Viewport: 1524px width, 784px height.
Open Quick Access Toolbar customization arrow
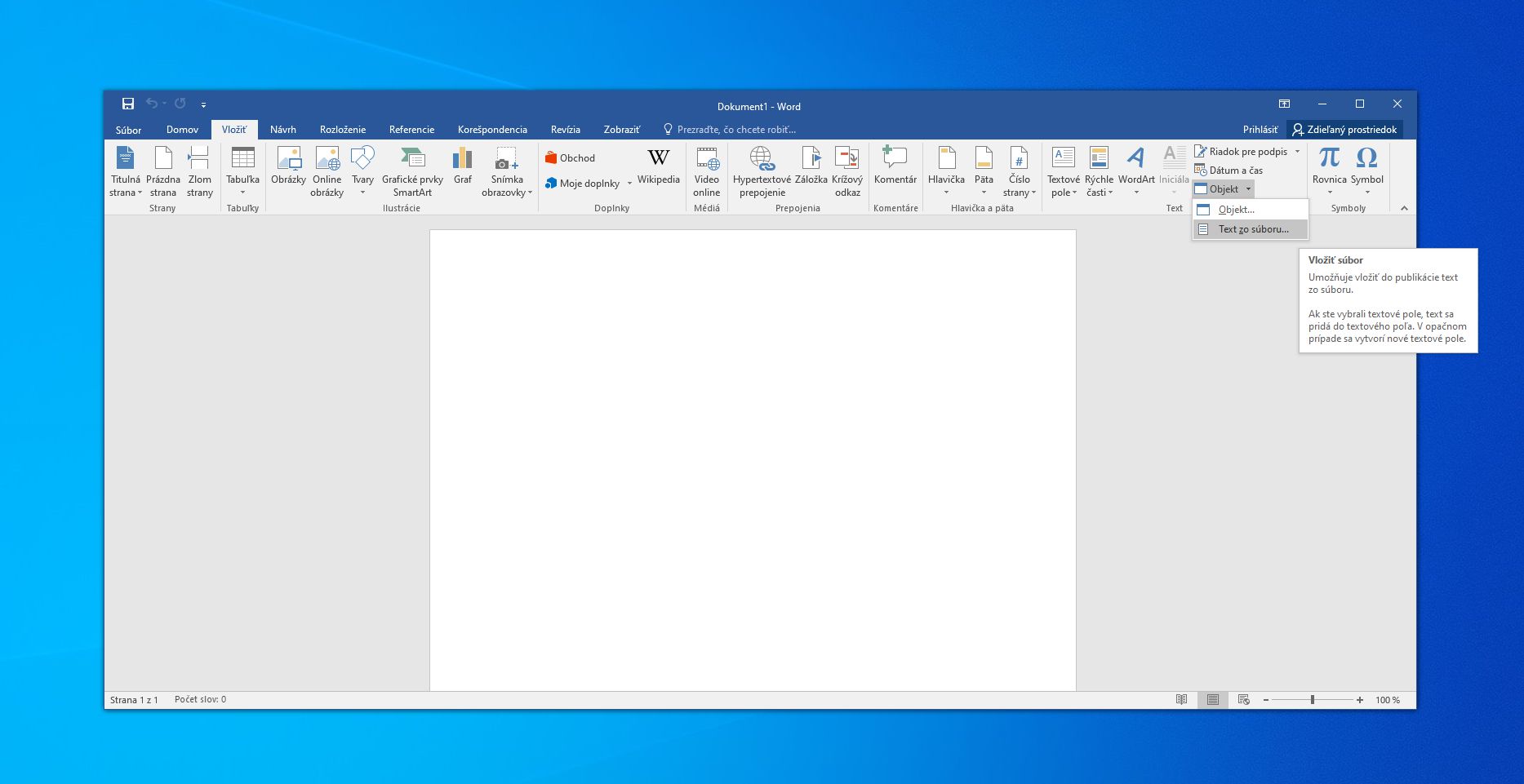pos(203,104)
